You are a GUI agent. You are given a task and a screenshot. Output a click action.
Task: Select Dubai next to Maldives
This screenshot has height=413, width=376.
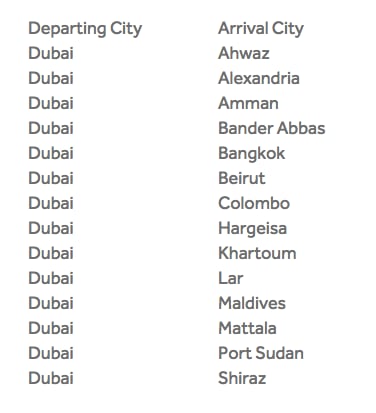point(51,303)
